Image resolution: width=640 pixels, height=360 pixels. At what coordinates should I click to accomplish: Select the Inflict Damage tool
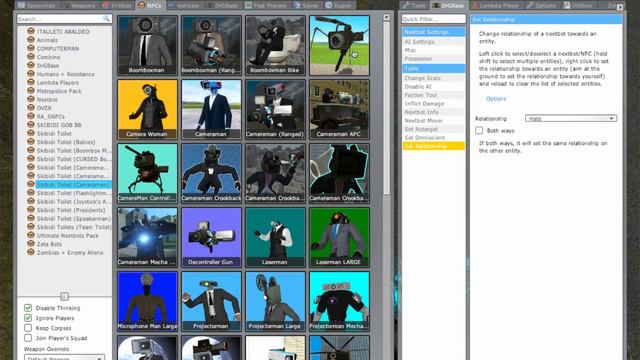coord(433,104)
